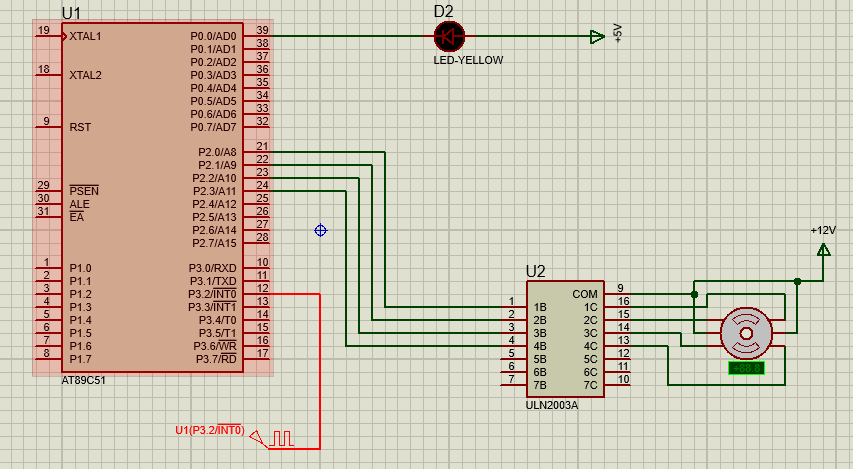Click the PSEN pin label
853x469 pixels.
[84, 191]
